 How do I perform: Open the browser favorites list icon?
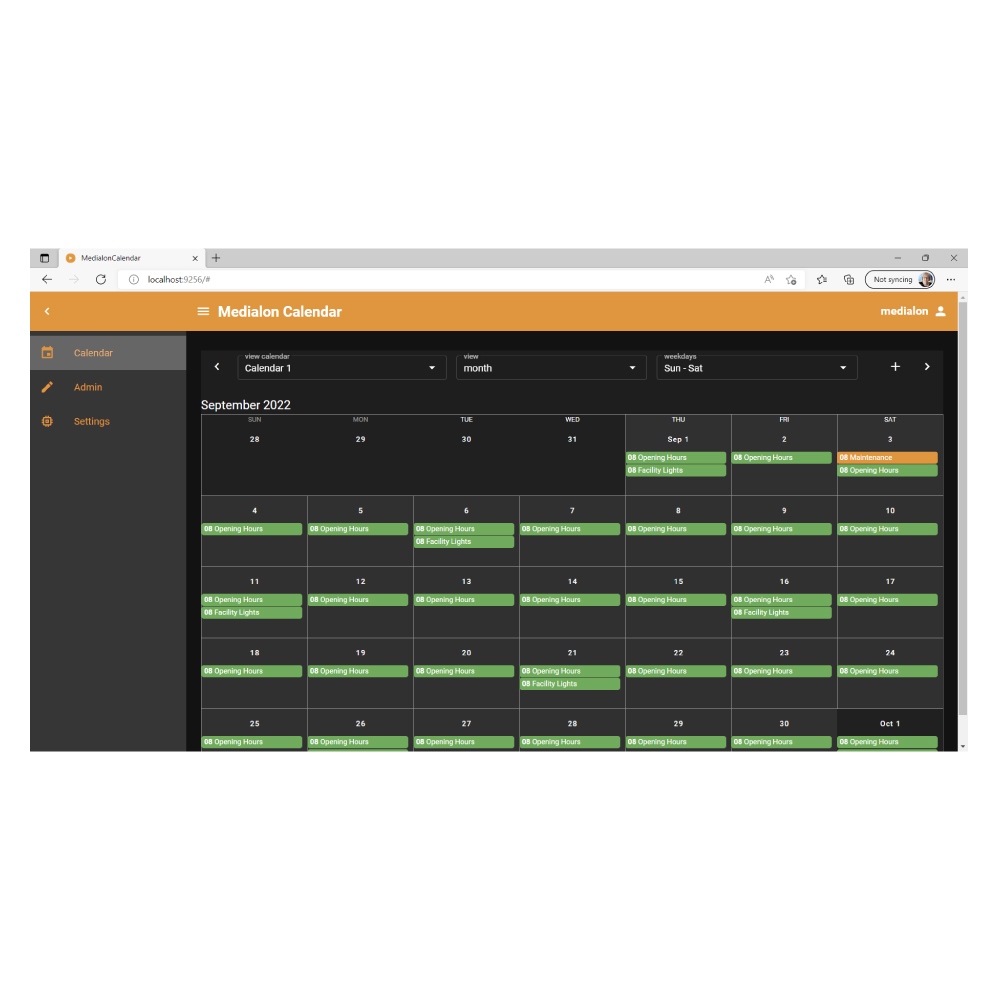tap(822, 279)
